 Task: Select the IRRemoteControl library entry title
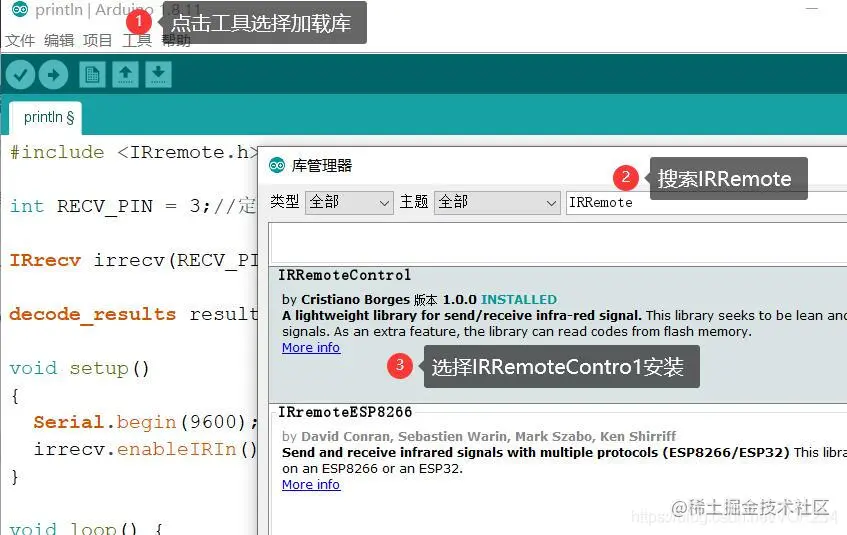click(x=345, y=275)
